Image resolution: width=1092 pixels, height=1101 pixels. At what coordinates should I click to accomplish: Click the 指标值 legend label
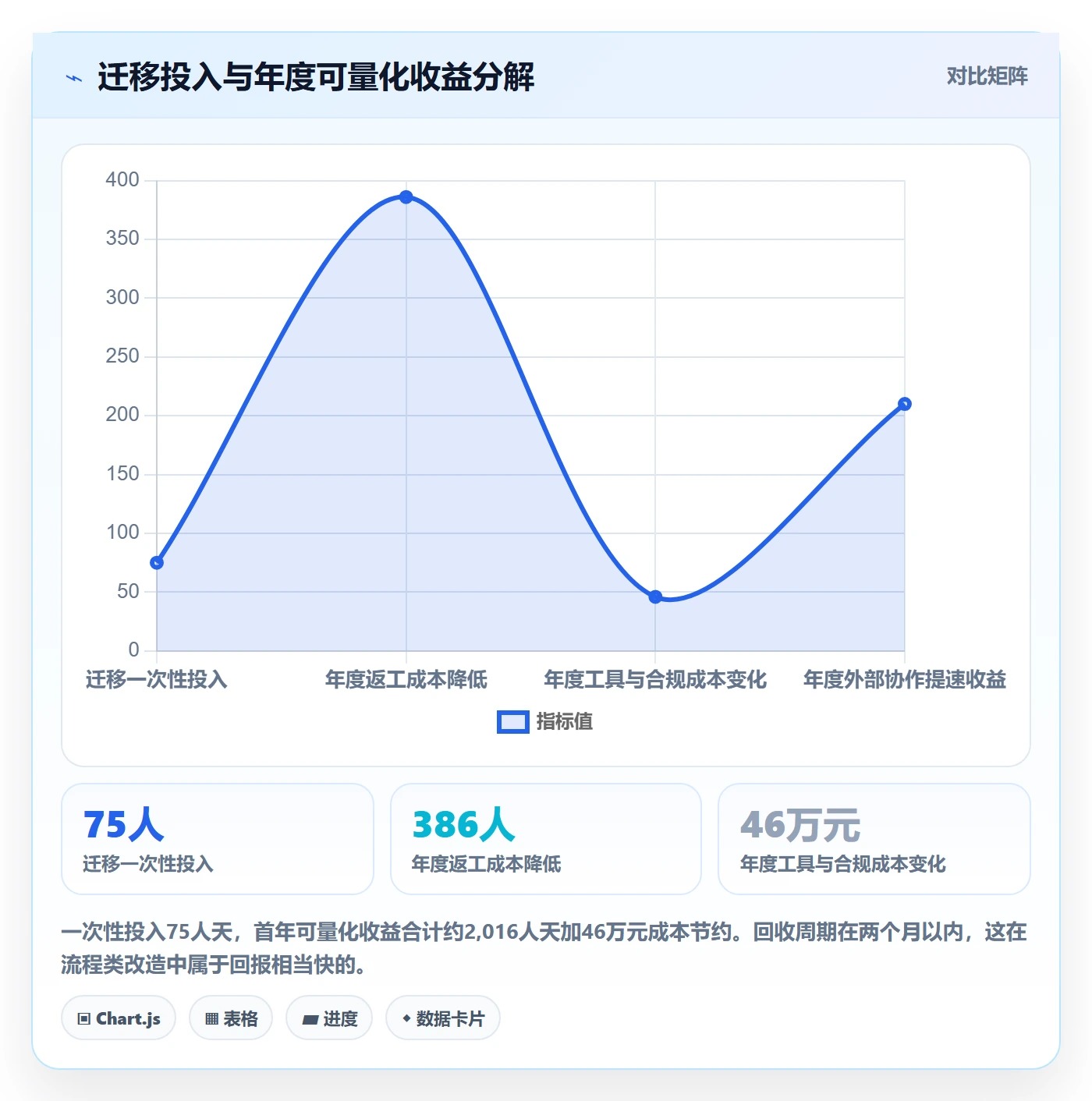click(565, 722)
